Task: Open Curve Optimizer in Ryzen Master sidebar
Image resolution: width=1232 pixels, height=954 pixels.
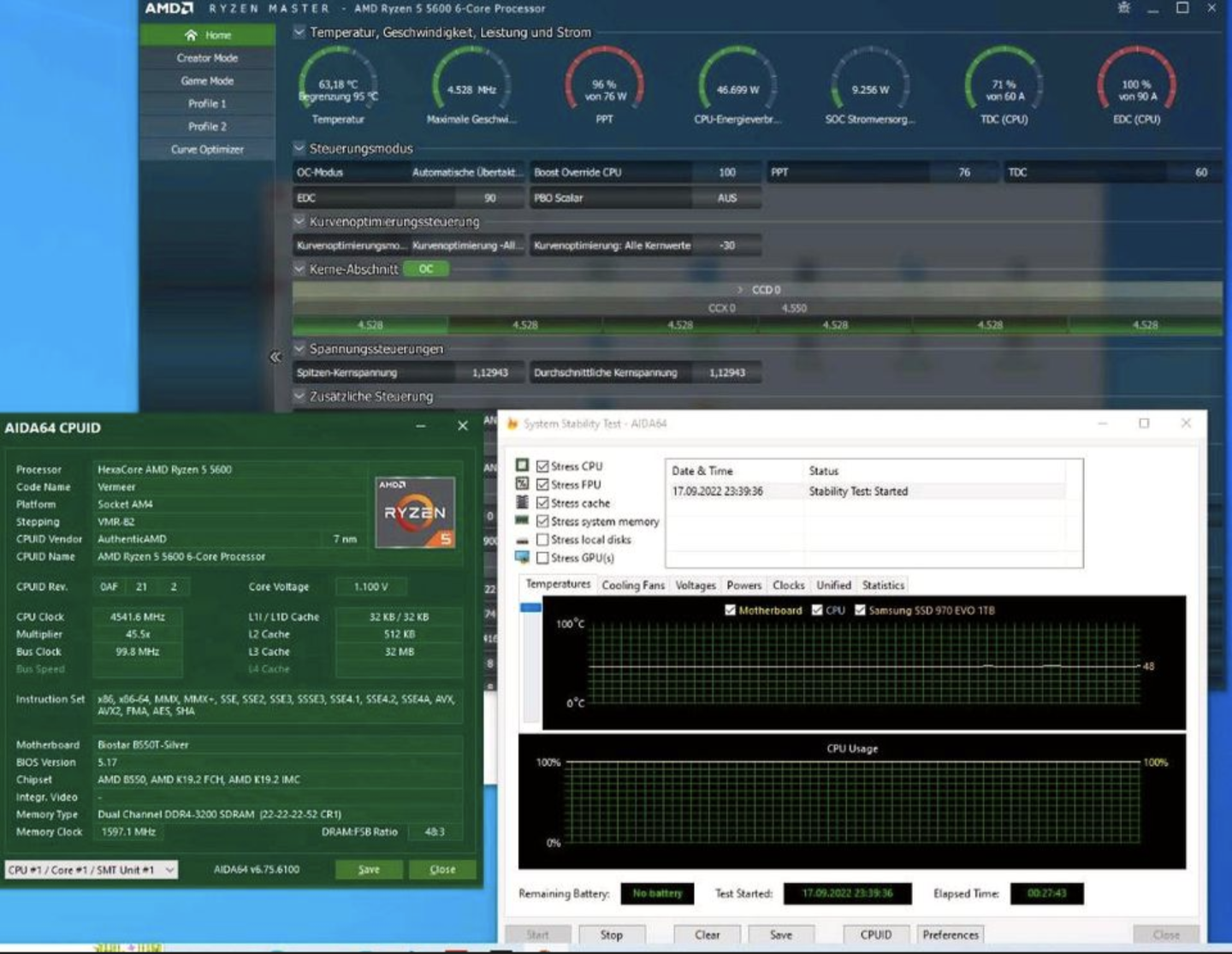Action: click(x=207, y=149)
